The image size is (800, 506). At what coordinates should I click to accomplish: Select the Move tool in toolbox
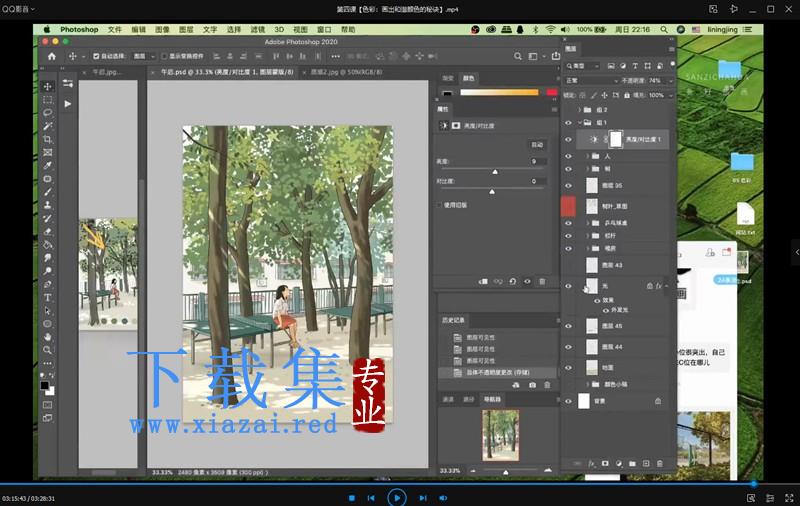(x=47, y=86)
